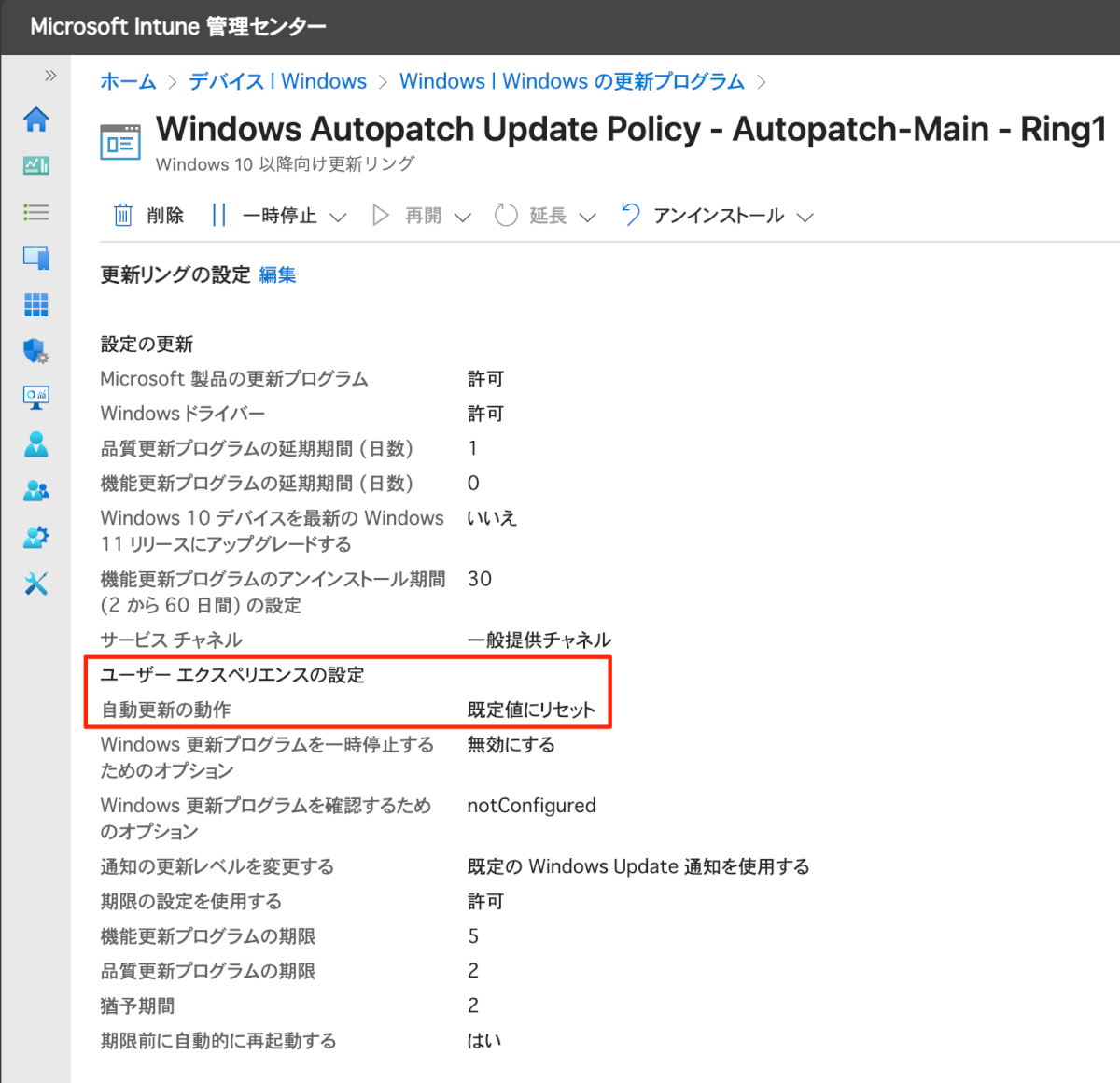
Task: Open Endpoint security shield icon
Action: tap(36, 351)
